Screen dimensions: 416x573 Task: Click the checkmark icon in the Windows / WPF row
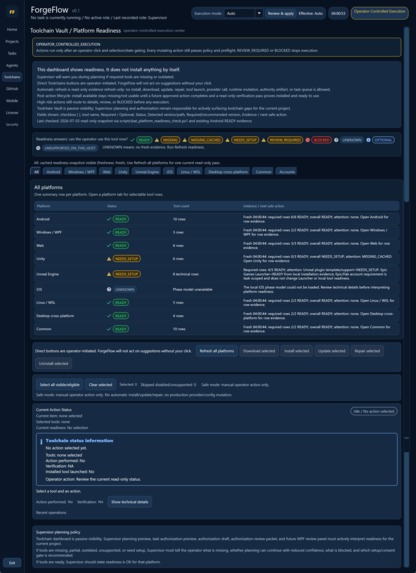click(109, 232)
